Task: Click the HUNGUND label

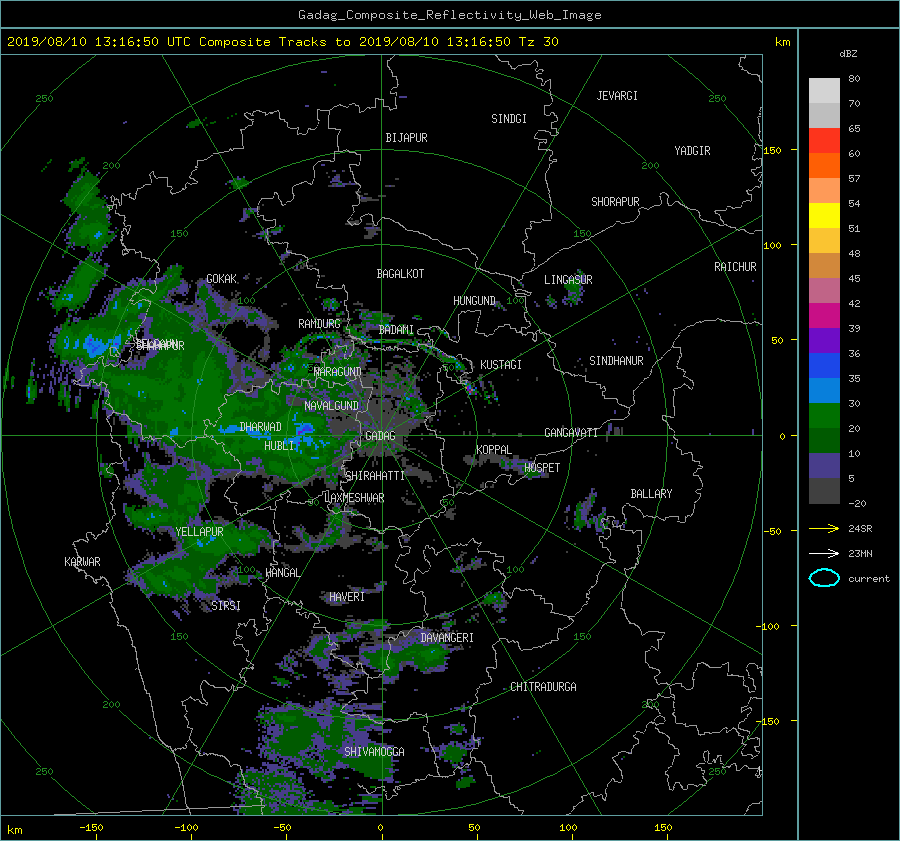Action: pos(474,301)
